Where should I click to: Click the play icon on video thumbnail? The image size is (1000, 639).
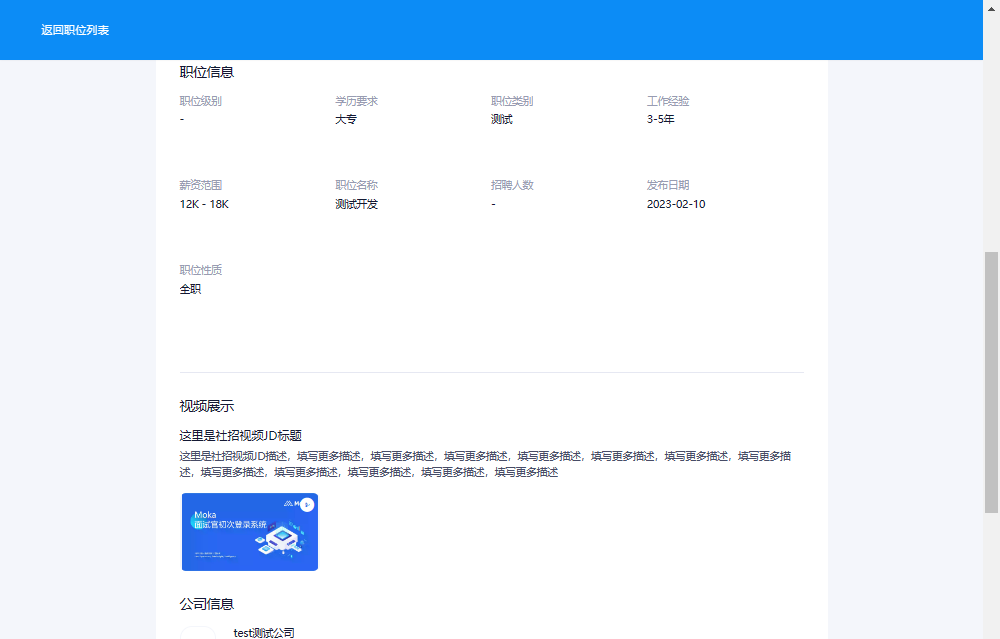click(307, 504)
